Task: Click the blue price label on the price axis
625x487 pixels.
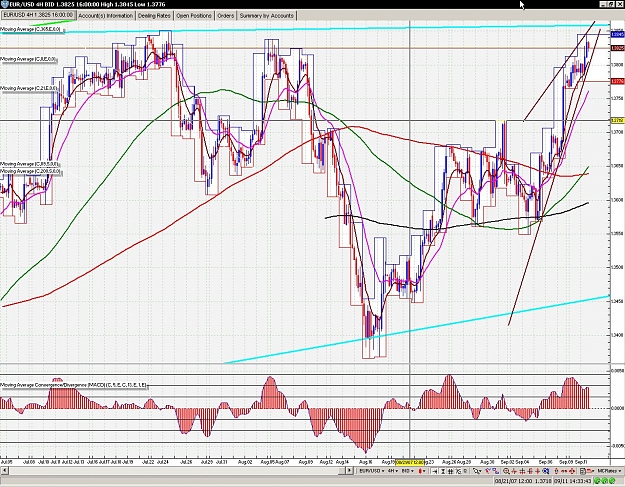Action: [x=617, y=35]
